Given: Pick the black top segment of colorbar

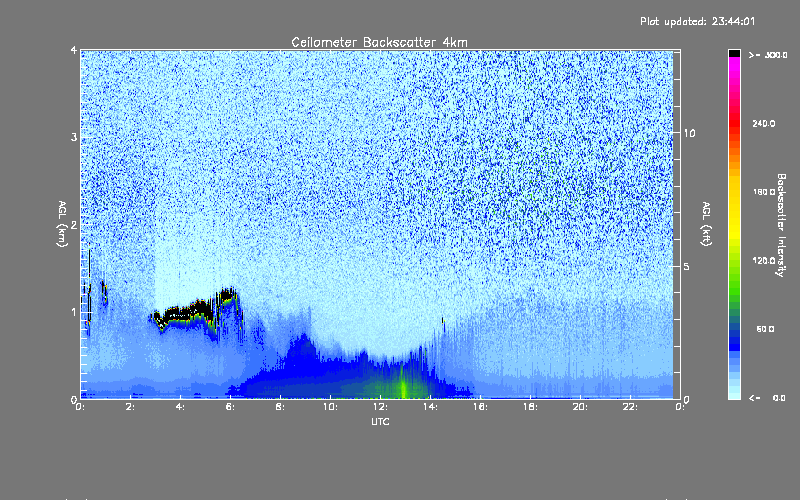Looking at the screenshot, I should (x=734, y=53).
